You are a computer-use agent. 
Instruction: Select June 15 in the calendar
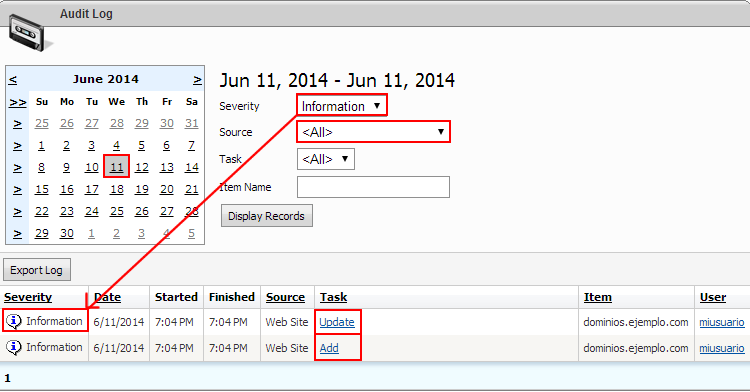(42, 189)
